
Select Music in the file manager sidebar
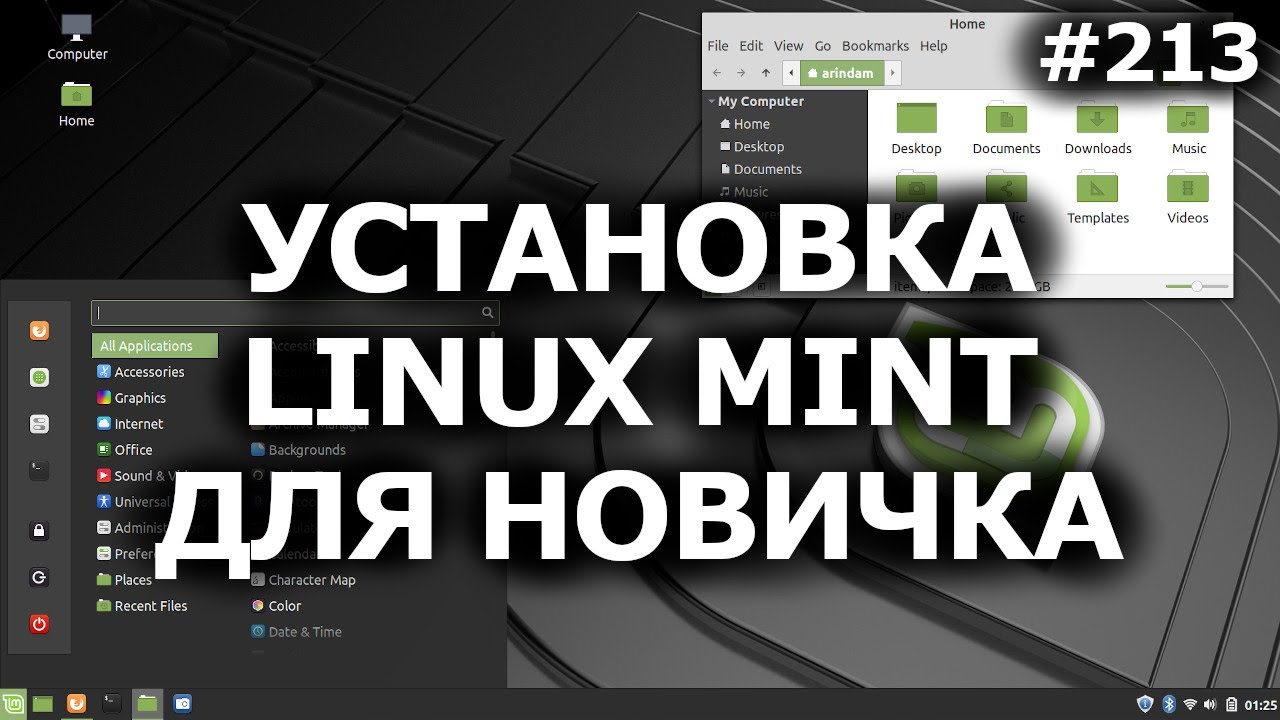744,191
